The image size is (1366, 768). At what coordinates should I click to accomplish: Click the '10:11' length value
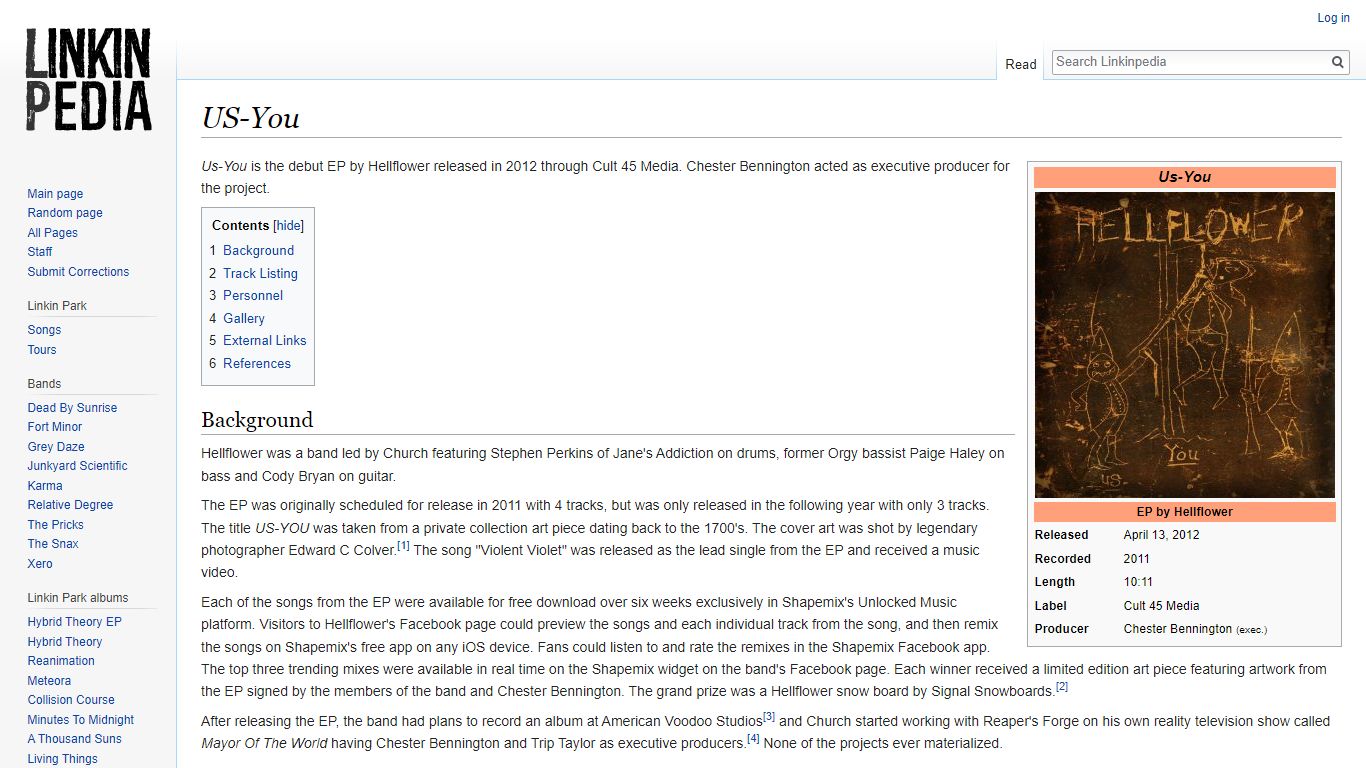1138,582
